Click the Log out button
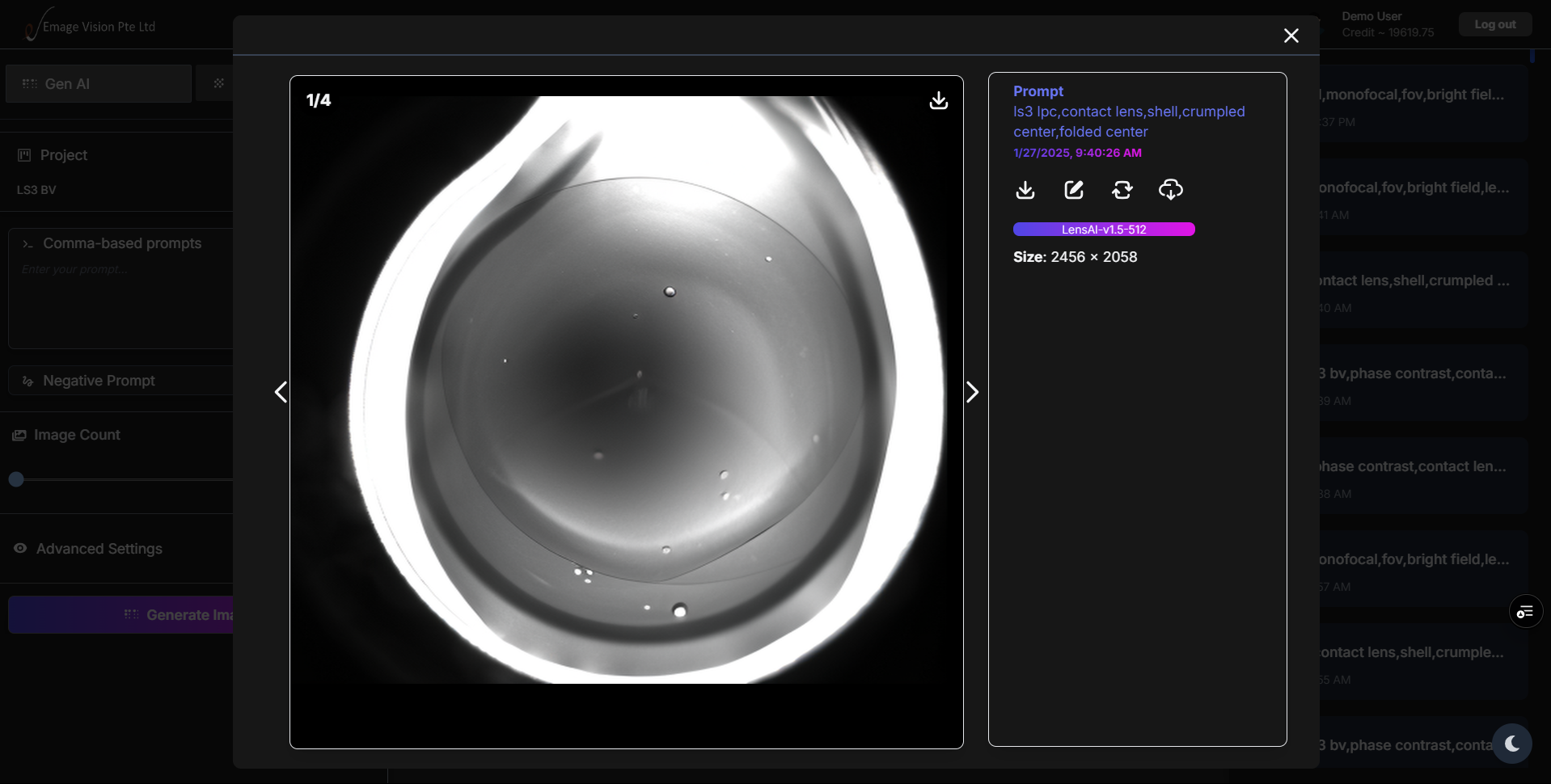The width and height of the screenshot is (1551, 784). [x=1495, y=24]
